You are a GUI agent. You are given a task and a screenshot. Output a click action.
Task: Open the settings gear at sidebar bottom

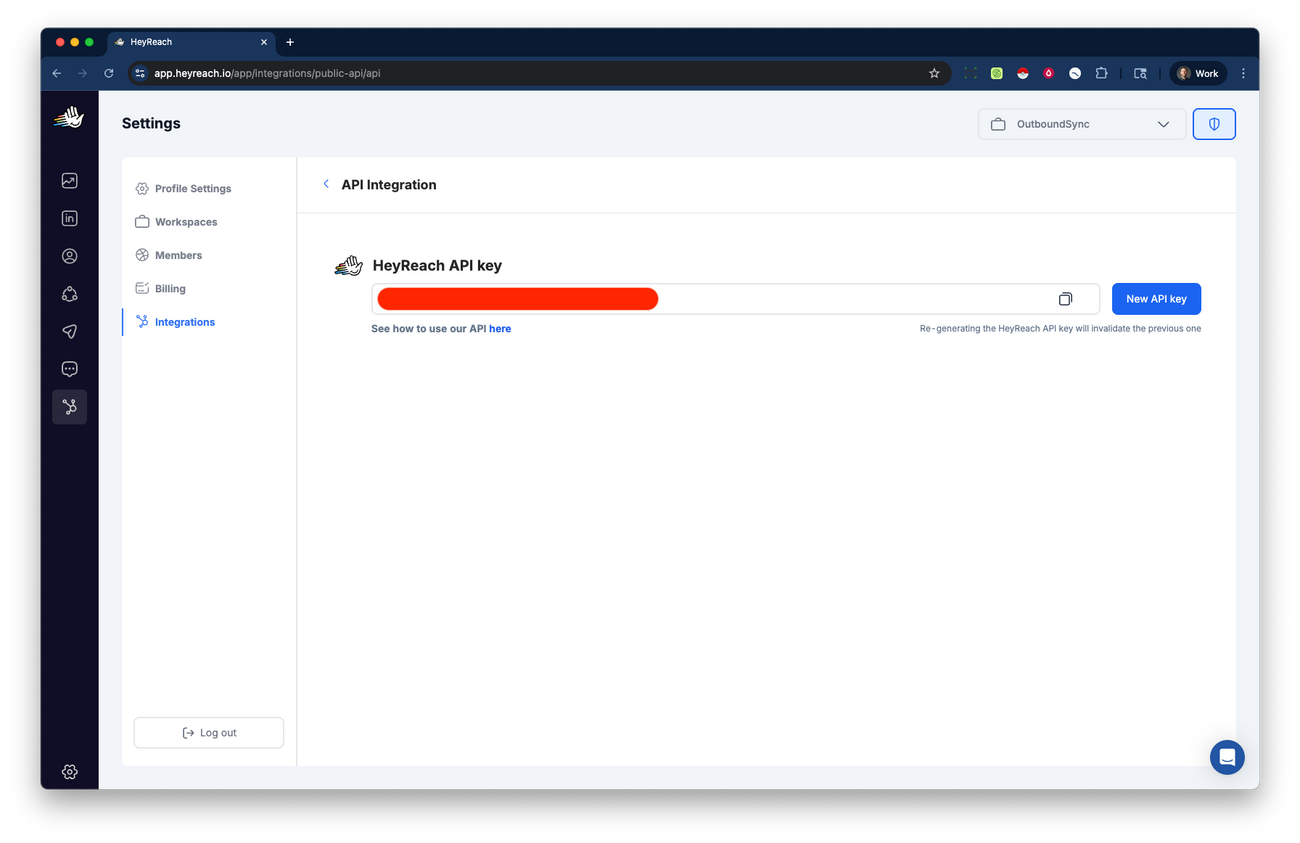coord(69,771)
